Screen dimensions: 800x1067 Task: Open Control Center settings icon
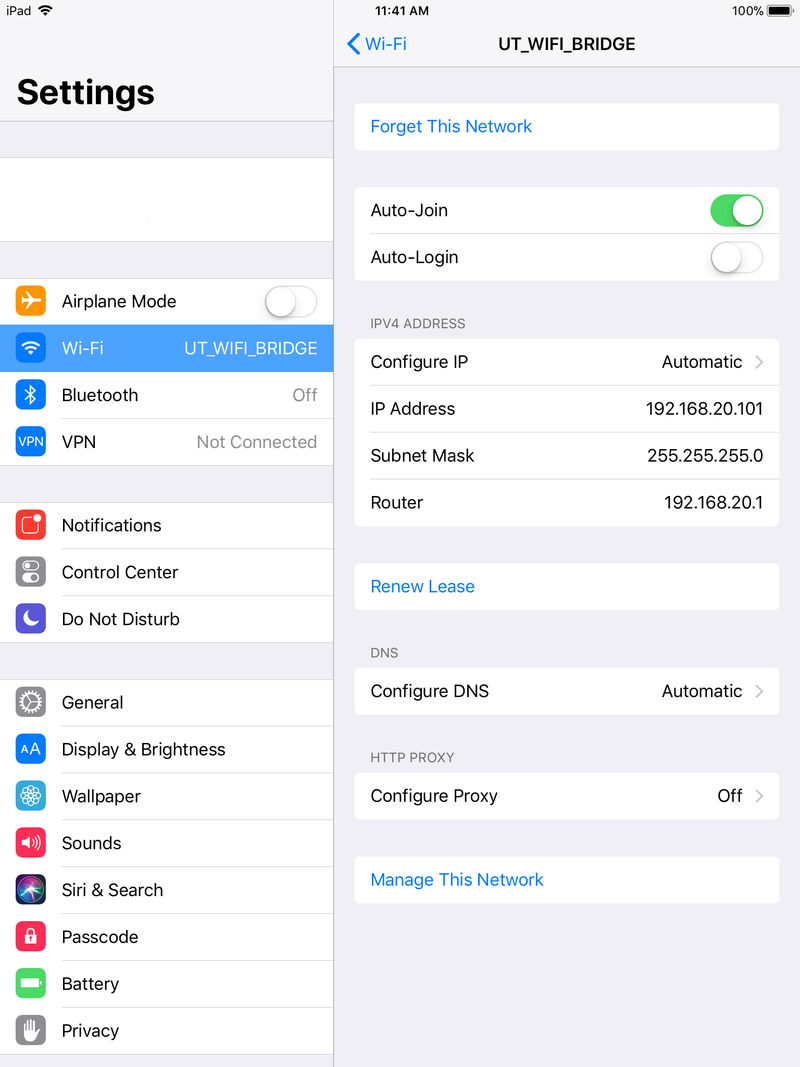point(30,572)
